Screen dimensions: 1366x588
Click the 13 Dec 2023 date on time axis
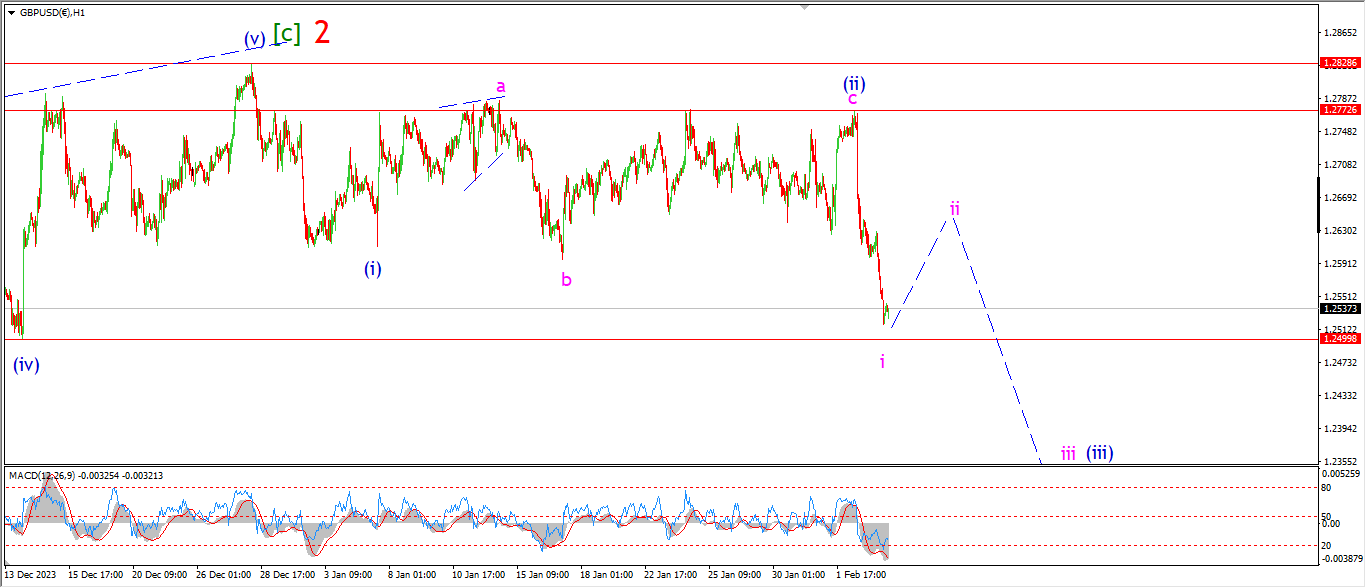click(31, 575)
